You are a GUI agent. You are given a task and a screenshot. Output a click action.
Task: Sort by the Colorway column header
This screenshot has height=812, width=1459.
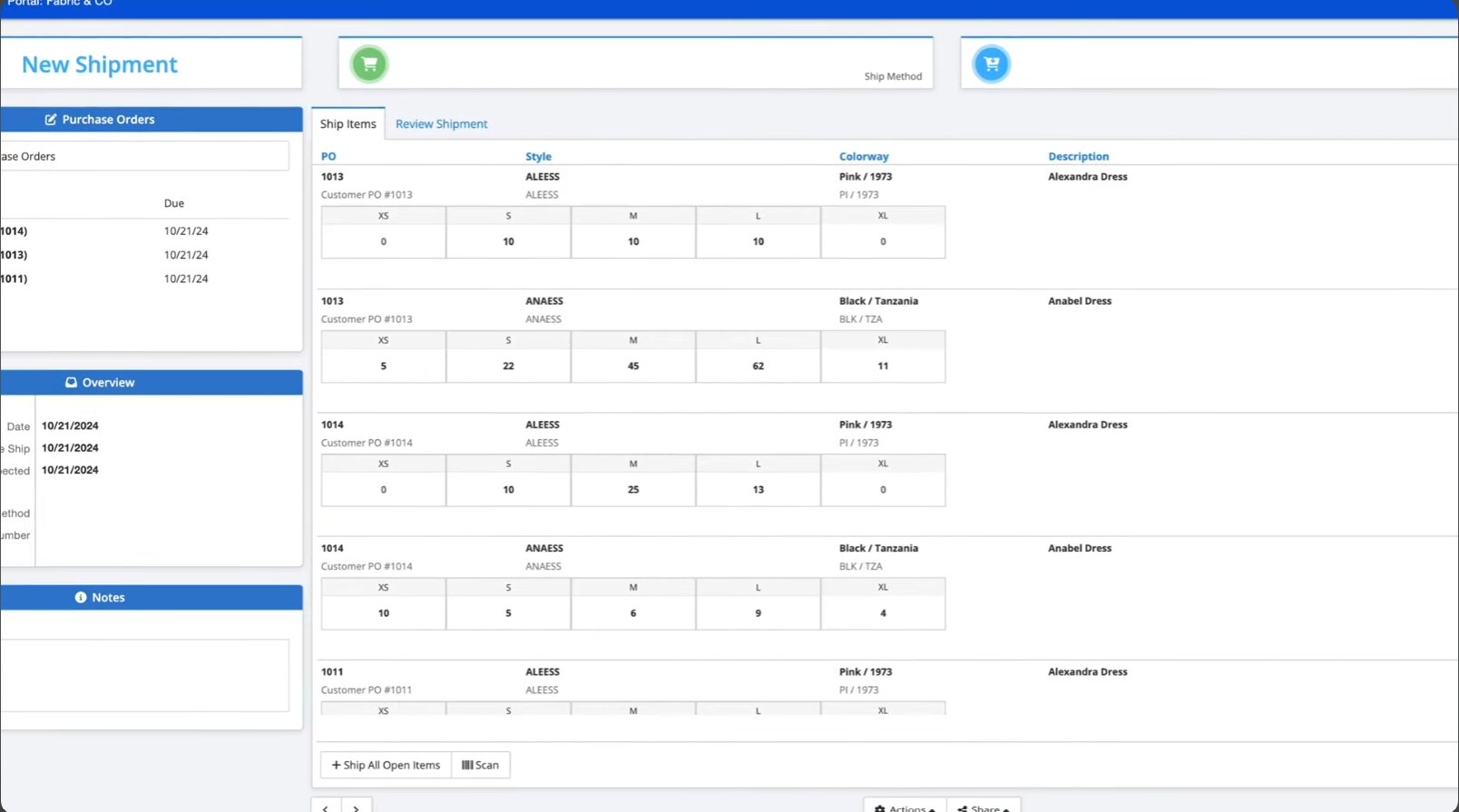tap(863, 157)
